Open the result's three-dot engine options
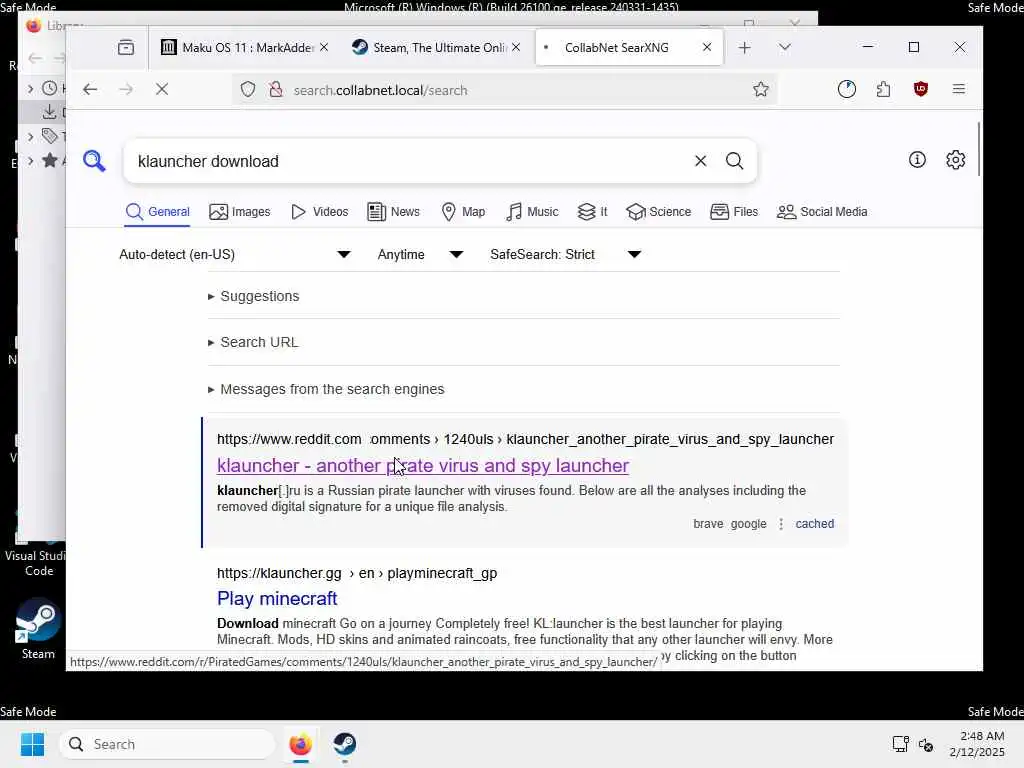This screenshot has height=768, width=1024. pyautogui.click(x=781, y=524)
